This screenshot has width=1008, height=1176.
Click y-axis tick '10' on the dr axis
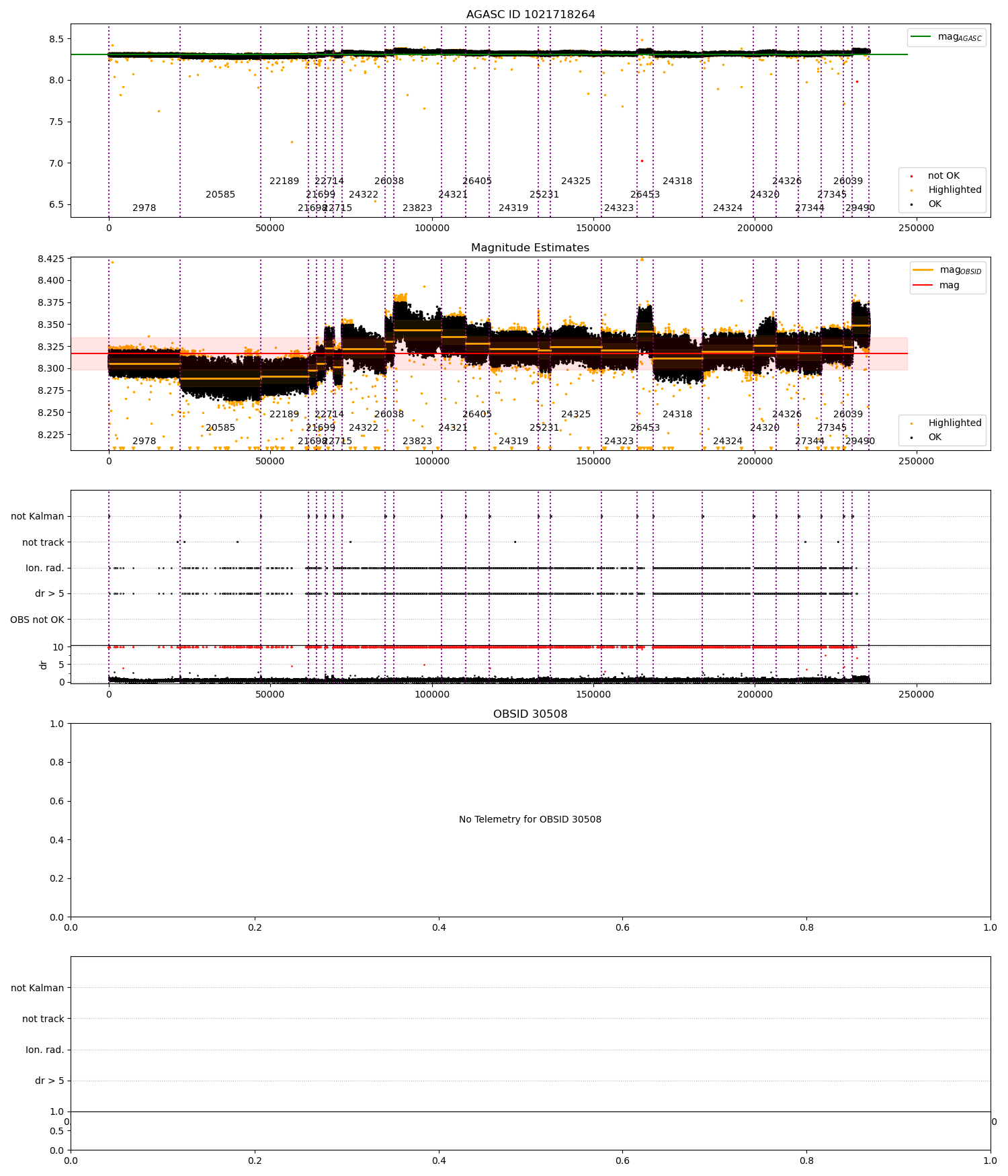pyautogui.click(x=58, y=648)
